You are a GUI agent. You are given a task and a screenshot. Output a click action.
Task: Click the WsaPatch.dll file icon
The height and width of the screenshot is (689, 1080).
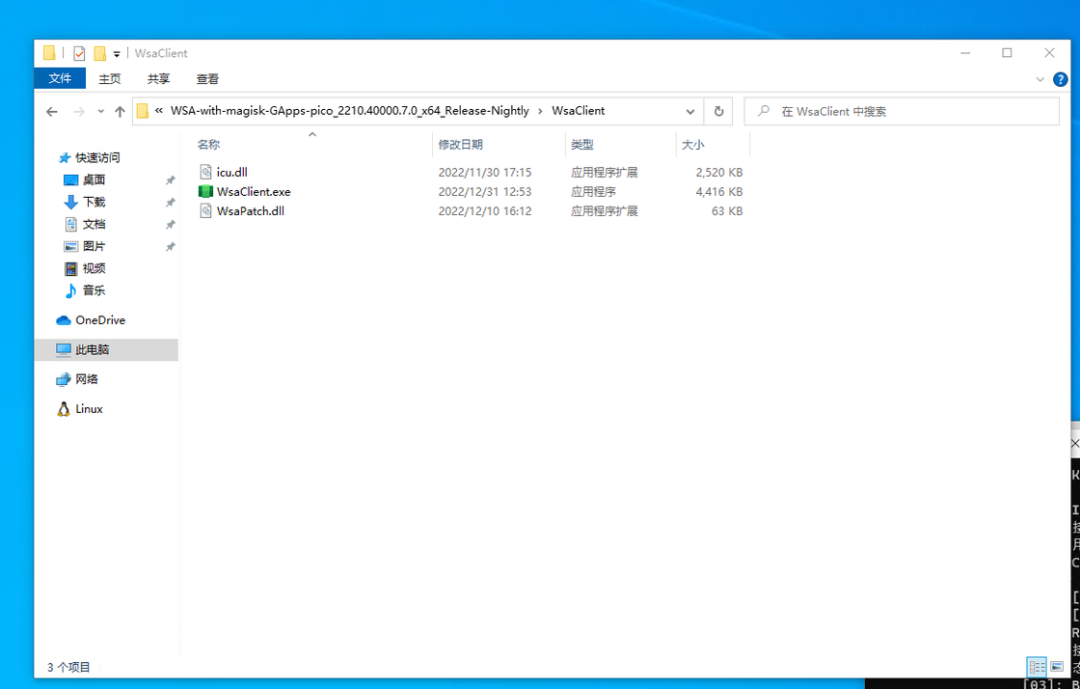pos(205,211)
